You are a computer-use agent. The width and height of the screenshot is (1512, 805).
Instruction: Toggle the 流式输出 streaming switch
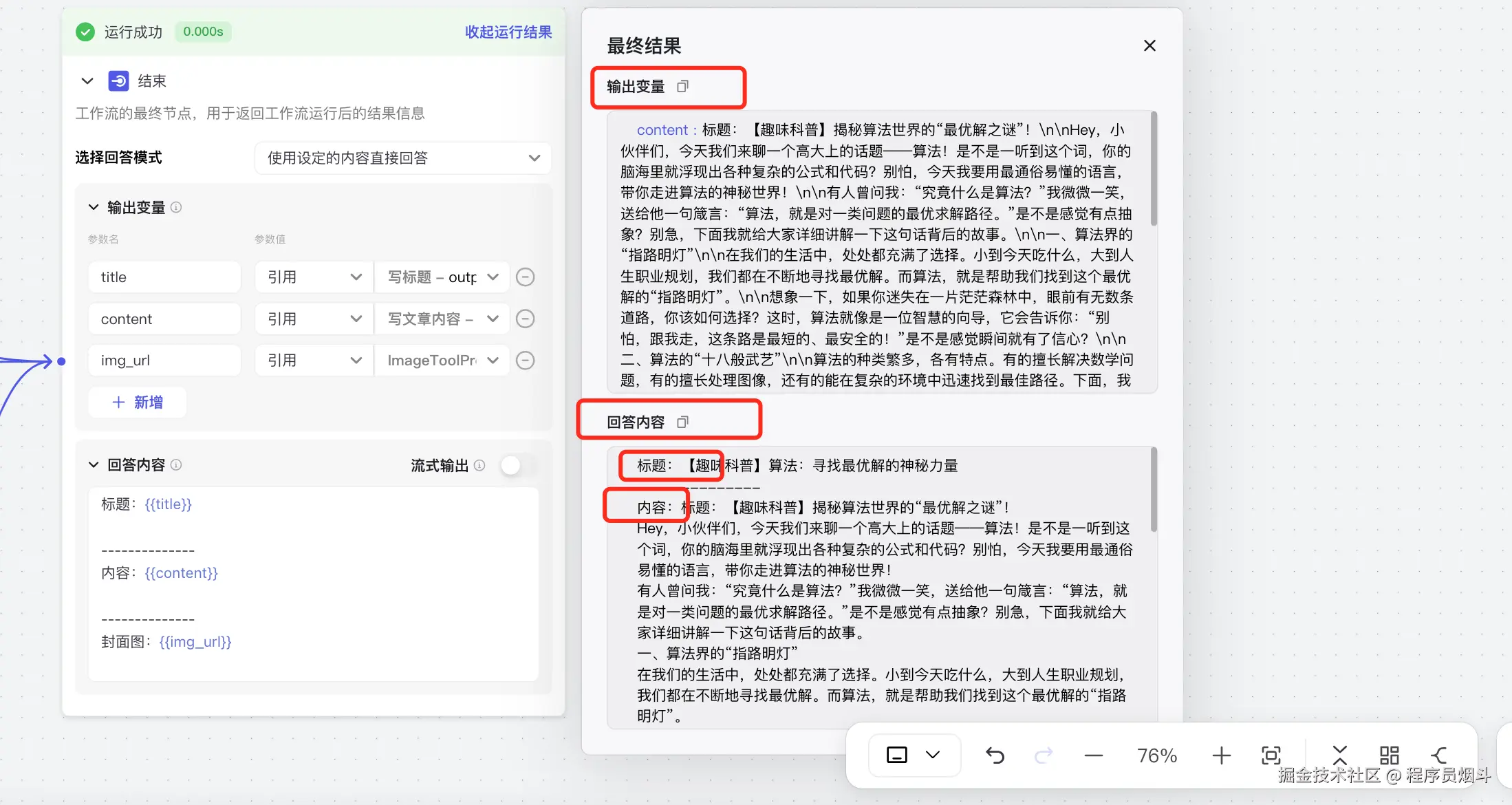[x=517, y=466]
